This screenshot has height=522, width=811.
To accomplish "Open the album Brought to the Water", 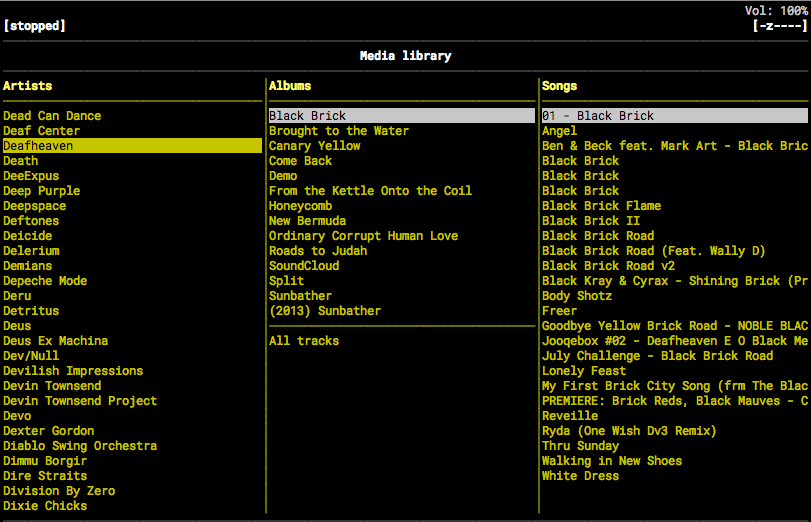I will (x=339, y=131).
